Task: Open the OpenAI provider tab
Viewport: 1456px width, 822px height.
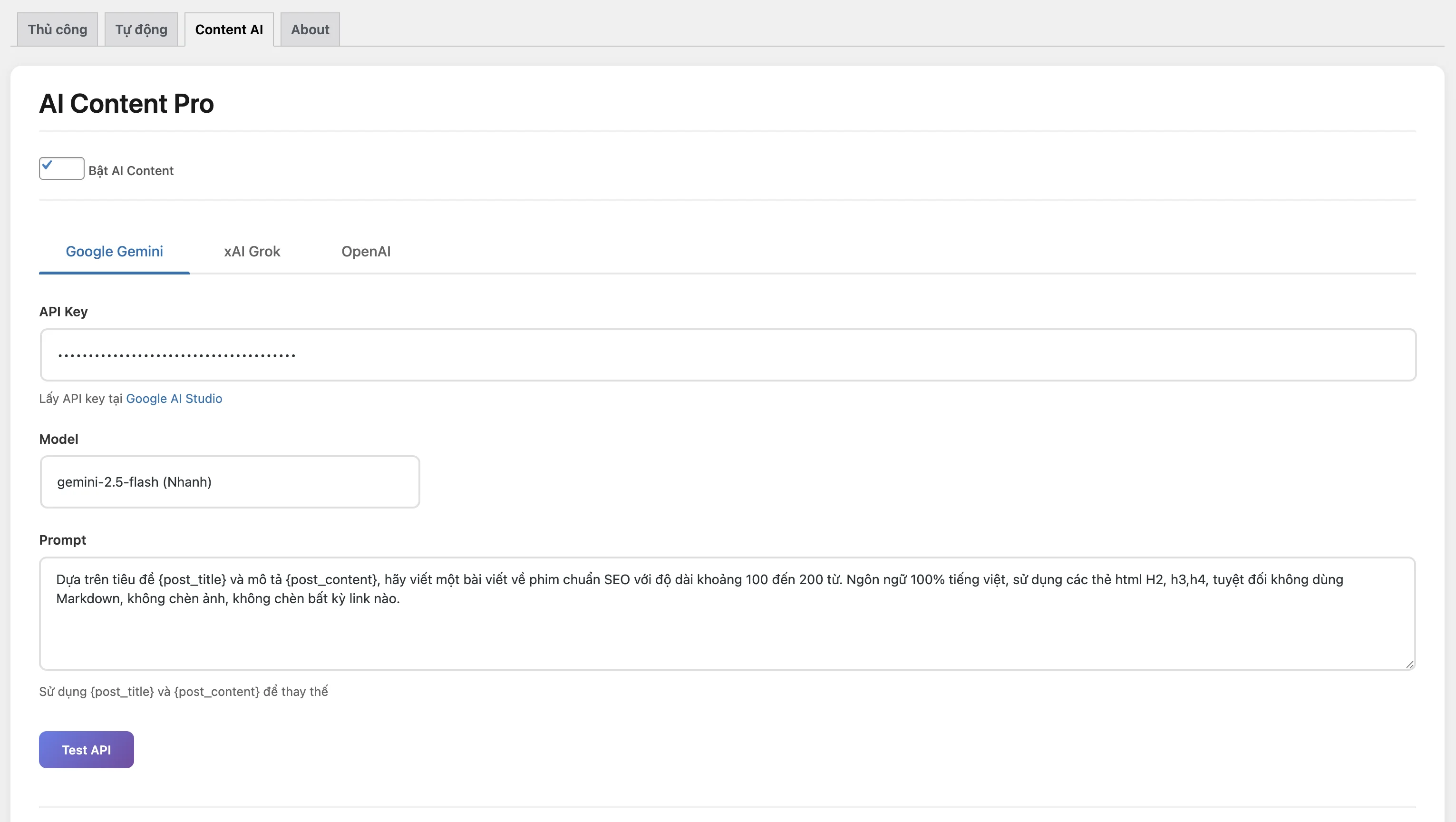Action: 366,252
